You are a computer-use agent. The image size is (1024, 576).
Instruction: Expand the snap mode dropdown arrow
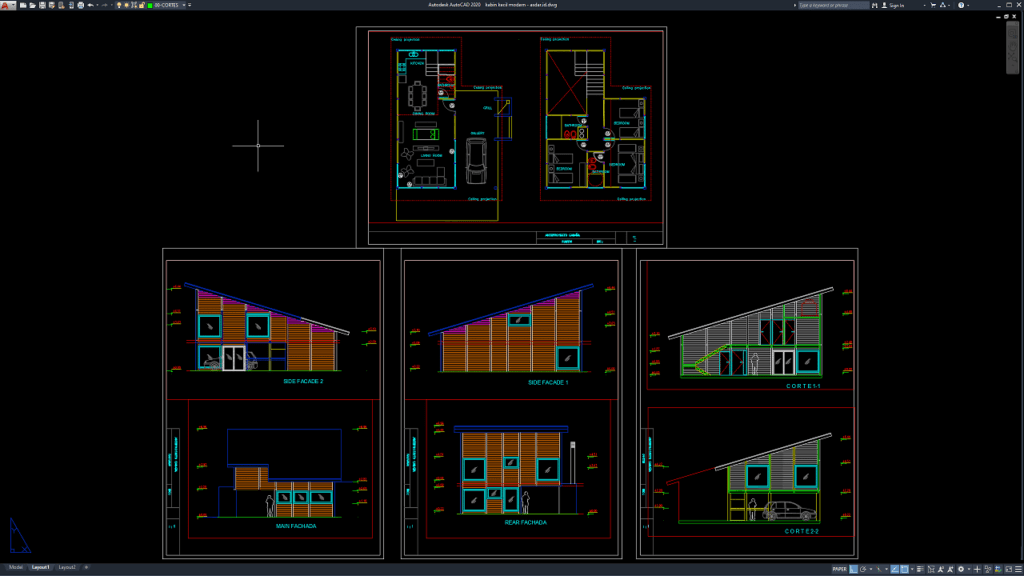(871, 570)
